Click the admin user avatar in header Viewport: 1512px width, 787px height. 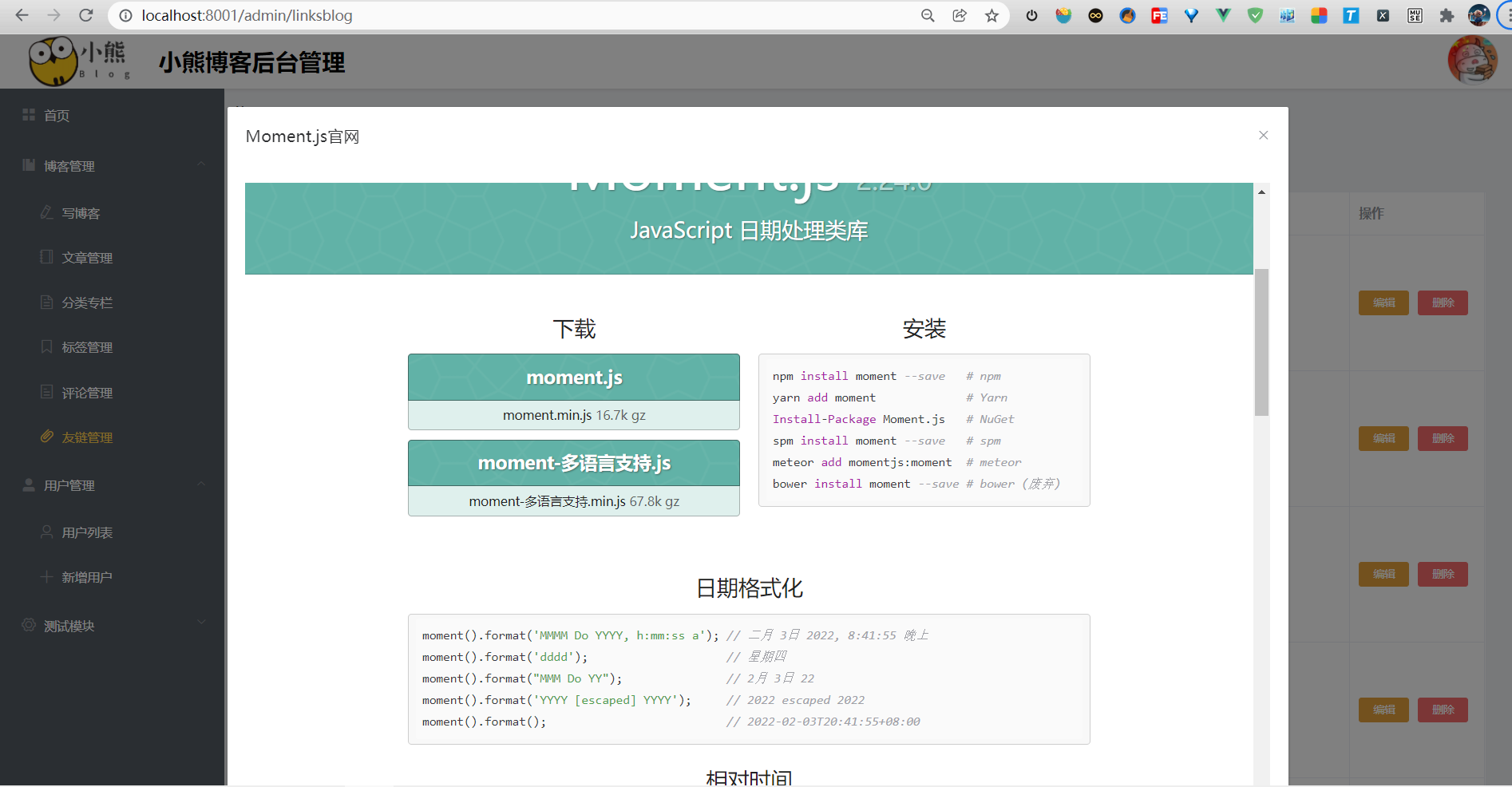(x=1472, y=60)
